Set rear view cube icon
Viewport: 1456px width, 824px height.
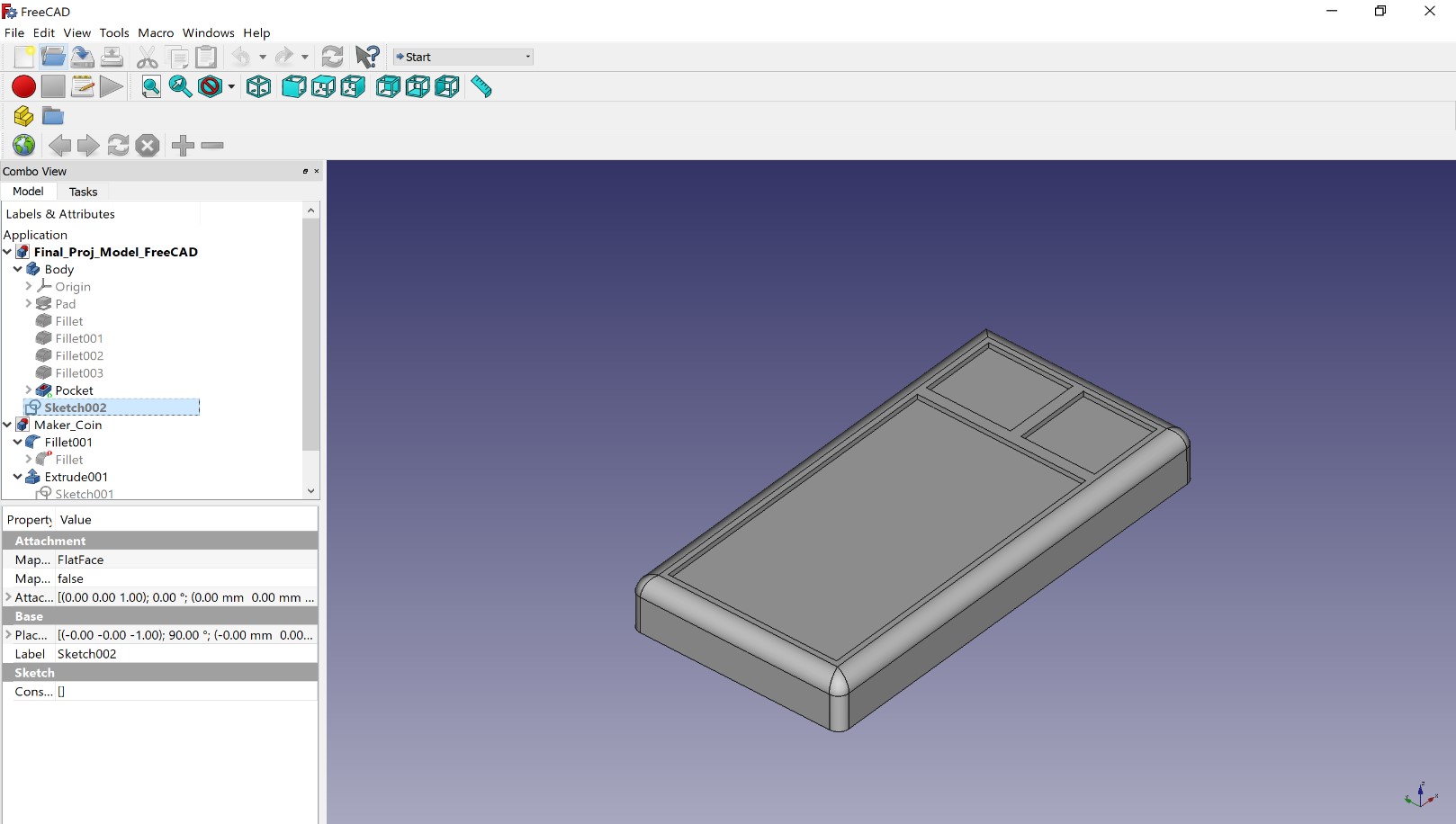(389, 86)
